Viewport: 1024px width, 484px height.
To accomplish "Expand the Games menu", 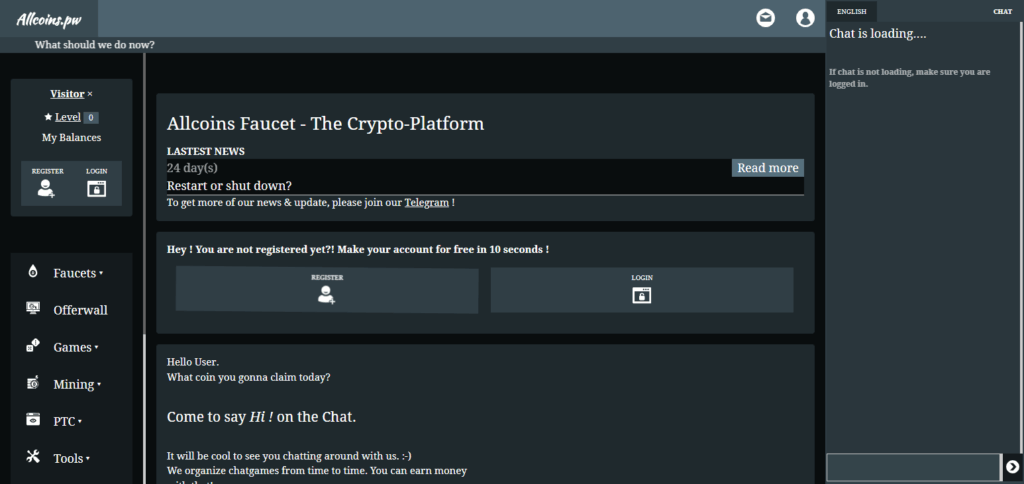I will [x=76, y=347].
